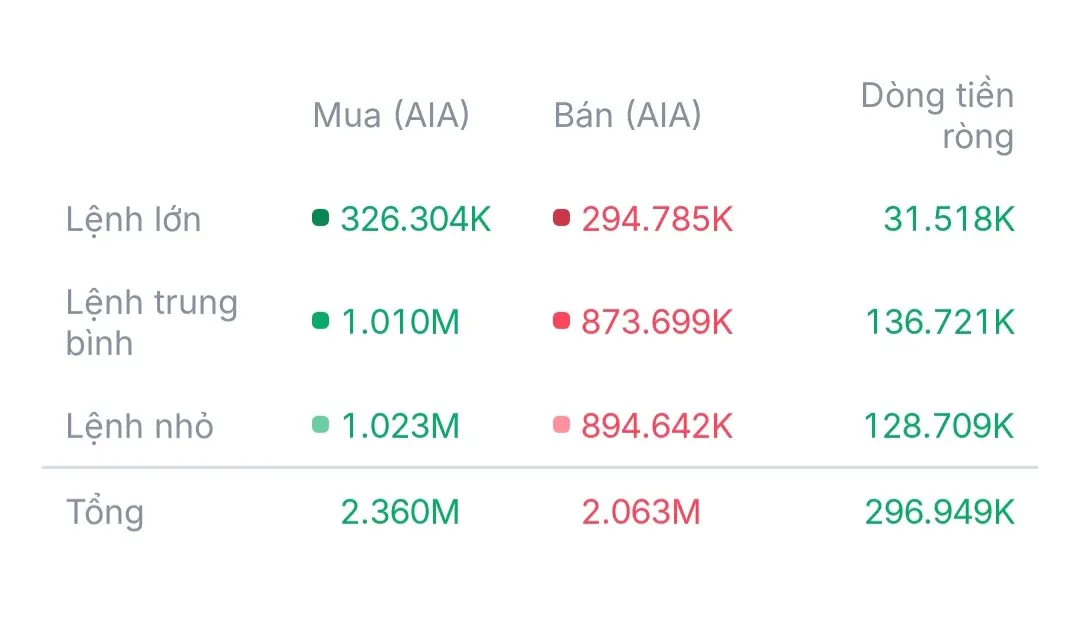
Task: Click the dark red dot beside 294.785K
Action: click(x=561, y=218)
